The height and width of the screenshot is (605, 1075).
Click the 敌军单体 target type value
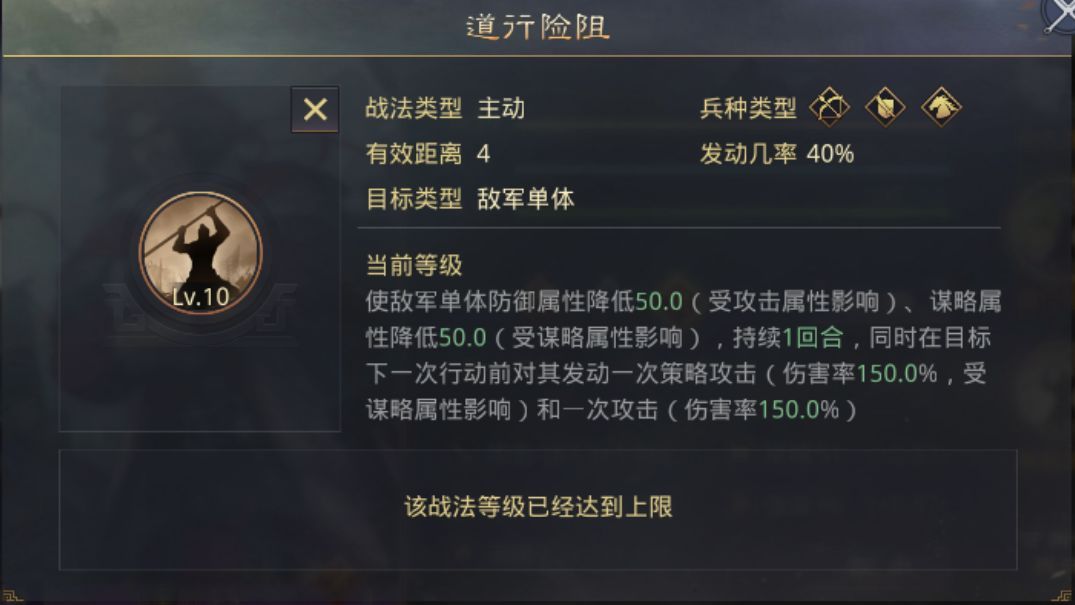pyautogui.click(x=526, y=198)
